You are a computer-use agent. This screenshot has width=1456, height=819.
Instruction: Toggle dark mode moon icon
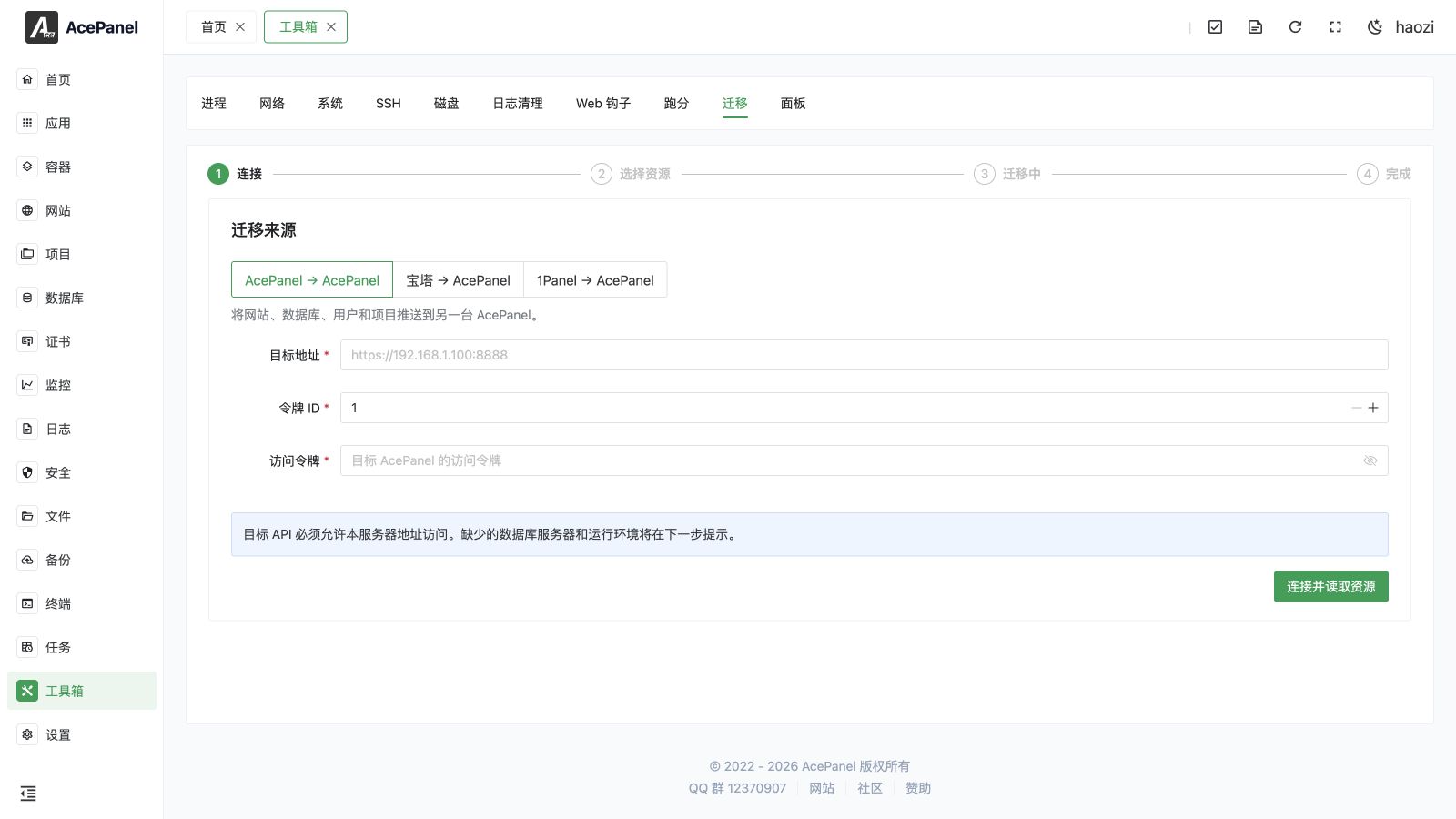pyautogui.click(x=1375, y=27)
